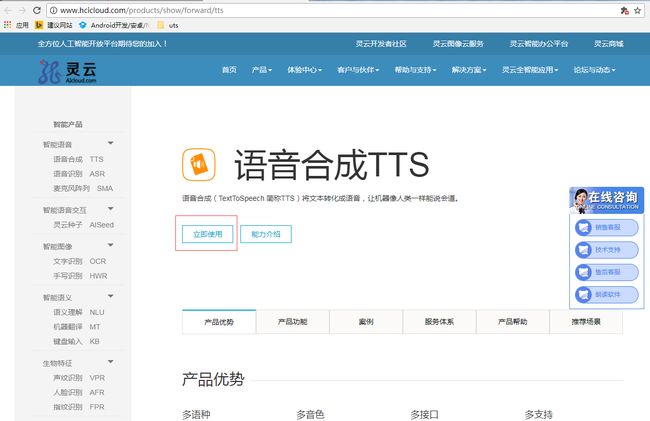The image size is (650, 421).
Task: Switch to the 案例 tab
Action: pyautogui.click(x=366, y=322)
